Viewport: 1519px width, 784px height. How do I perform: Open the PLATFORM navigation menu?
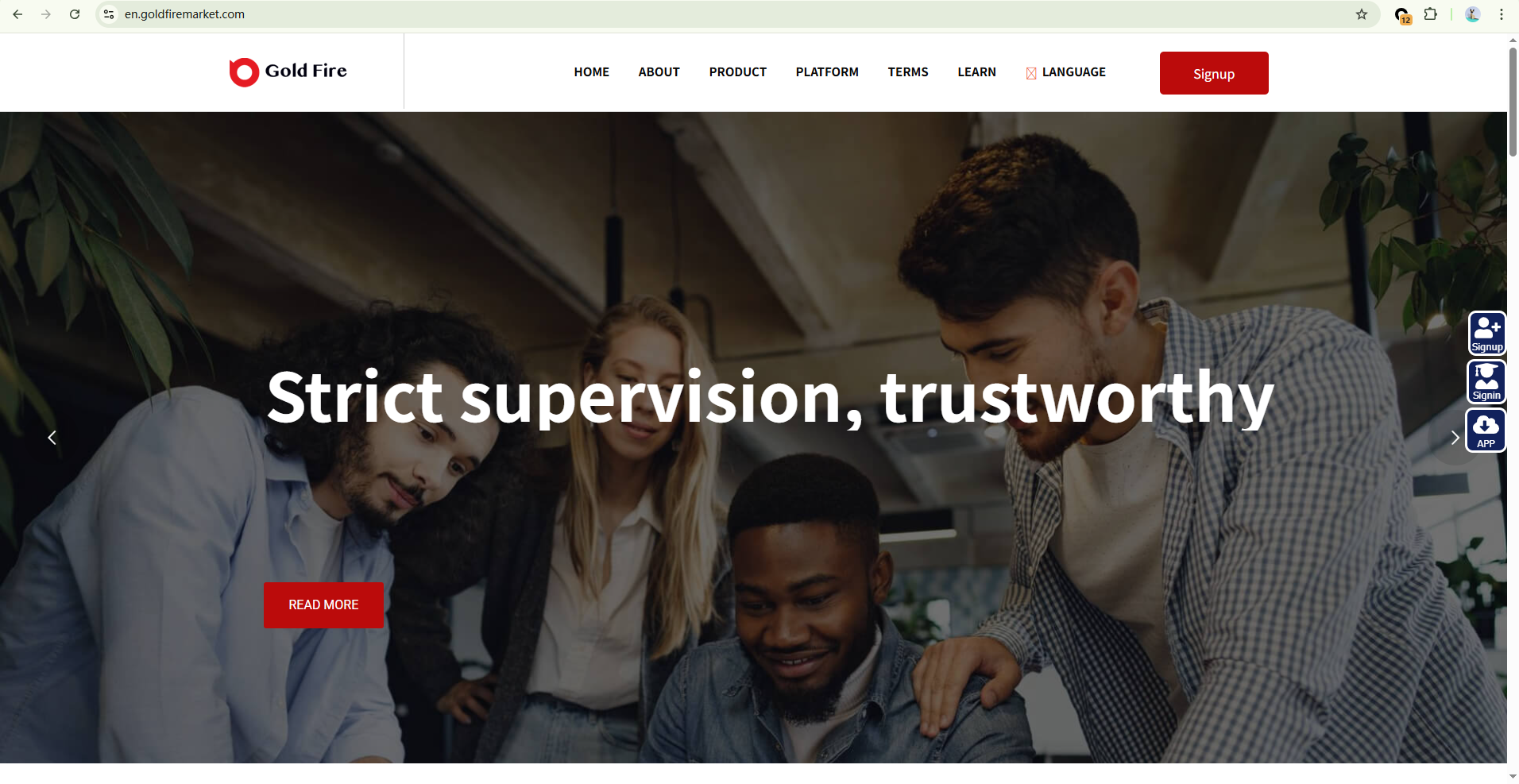pyautogui.click(x=827, y=72)
